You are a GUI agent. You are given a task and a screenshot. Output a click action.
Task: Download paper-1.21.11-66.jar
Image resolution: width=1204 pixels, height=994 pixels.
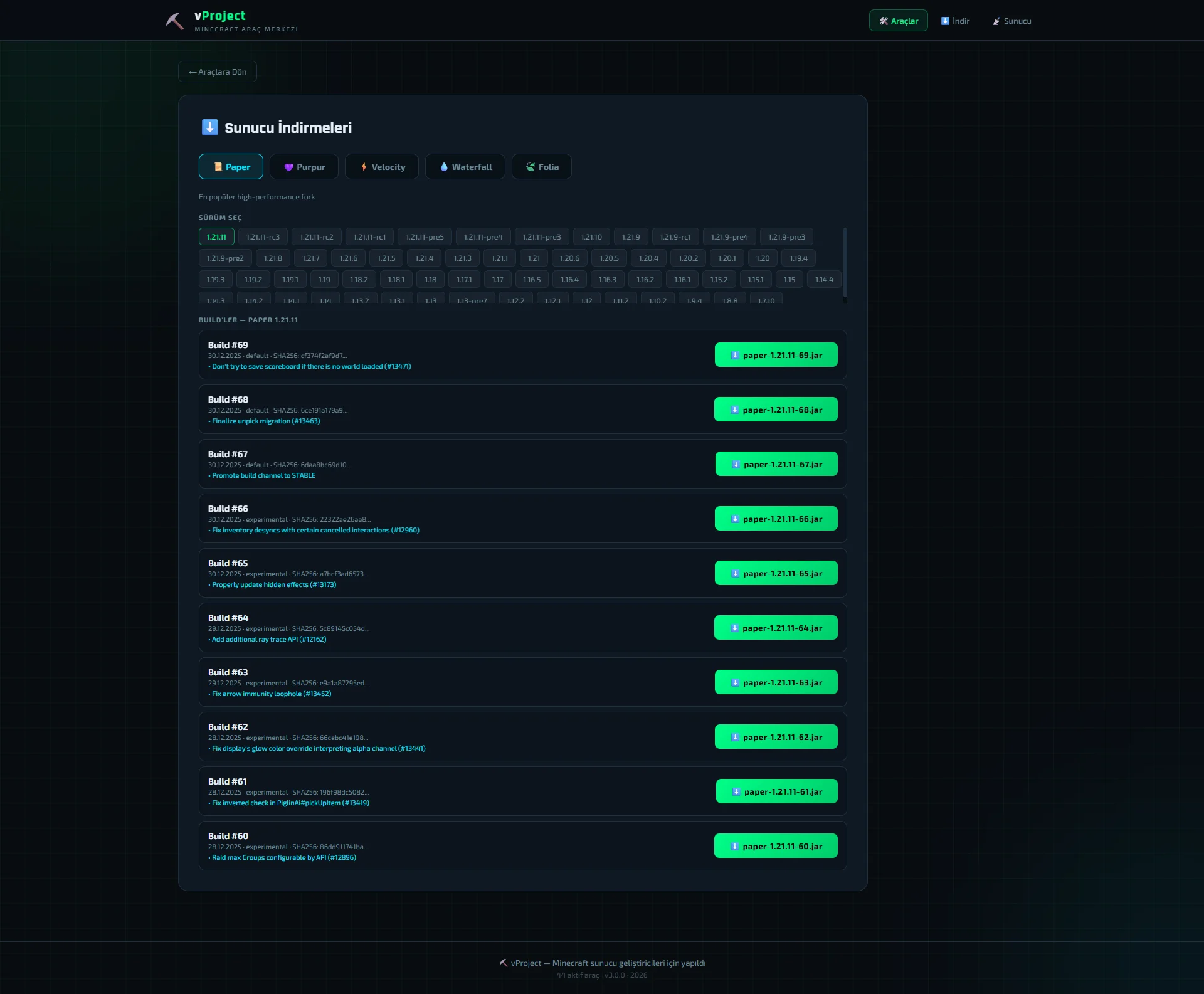[776, 519]
